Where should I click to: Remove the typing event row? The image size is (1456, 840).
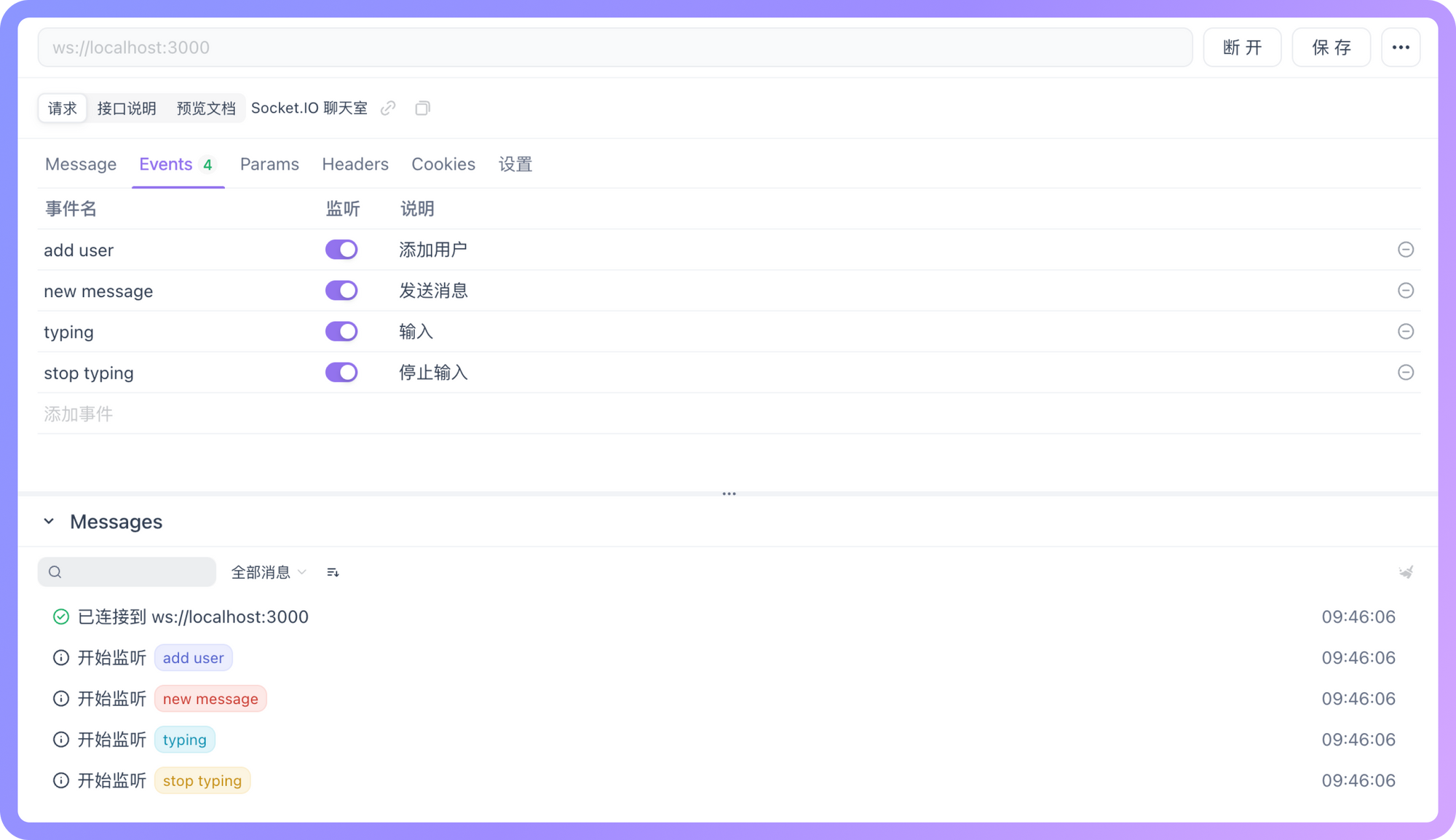coord(1406,331)
